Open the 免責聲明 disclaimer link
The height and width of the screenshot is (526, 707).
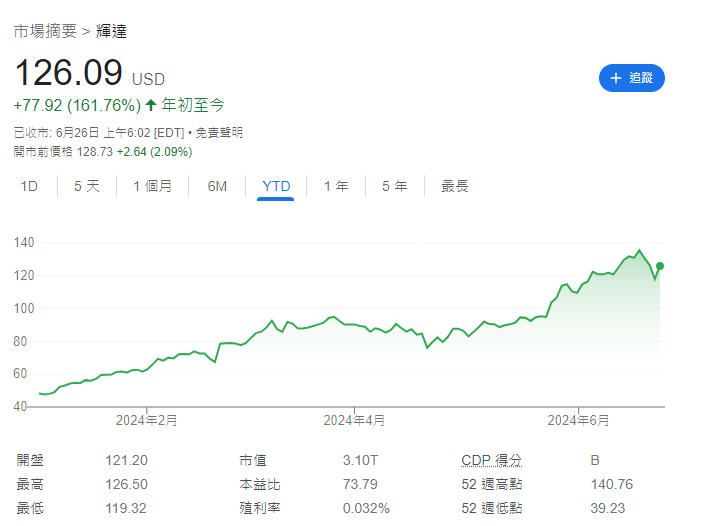click(x=218, y=132)
